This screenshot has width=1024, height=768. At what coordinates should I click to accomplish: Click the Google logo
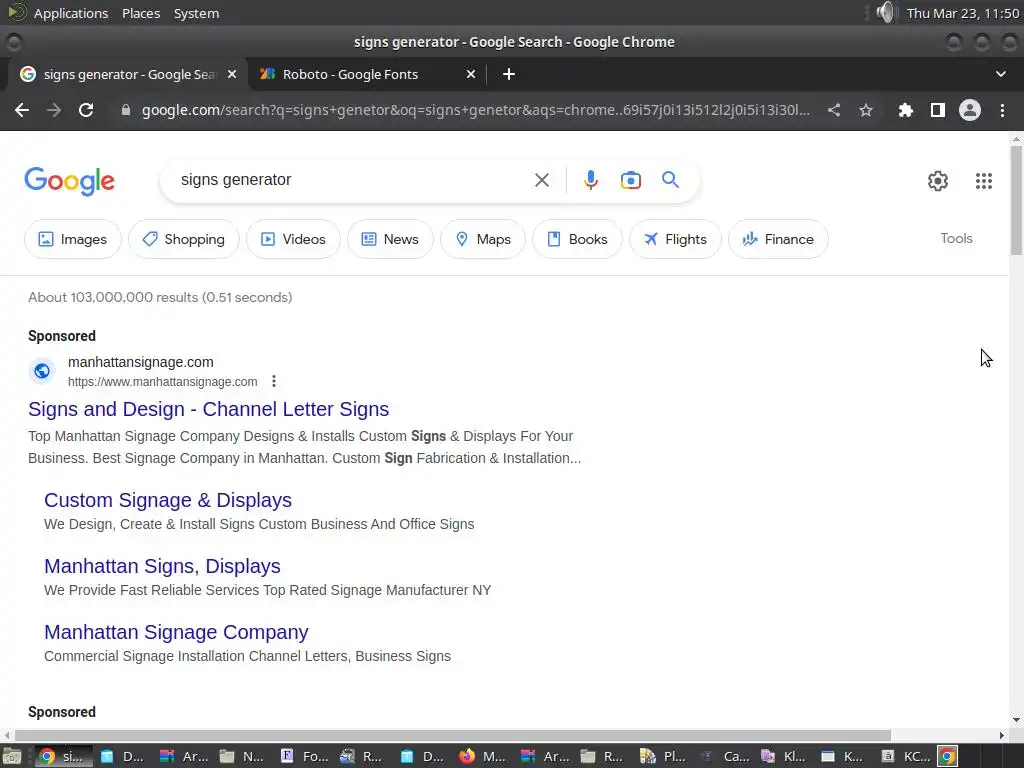click(69, 181)
